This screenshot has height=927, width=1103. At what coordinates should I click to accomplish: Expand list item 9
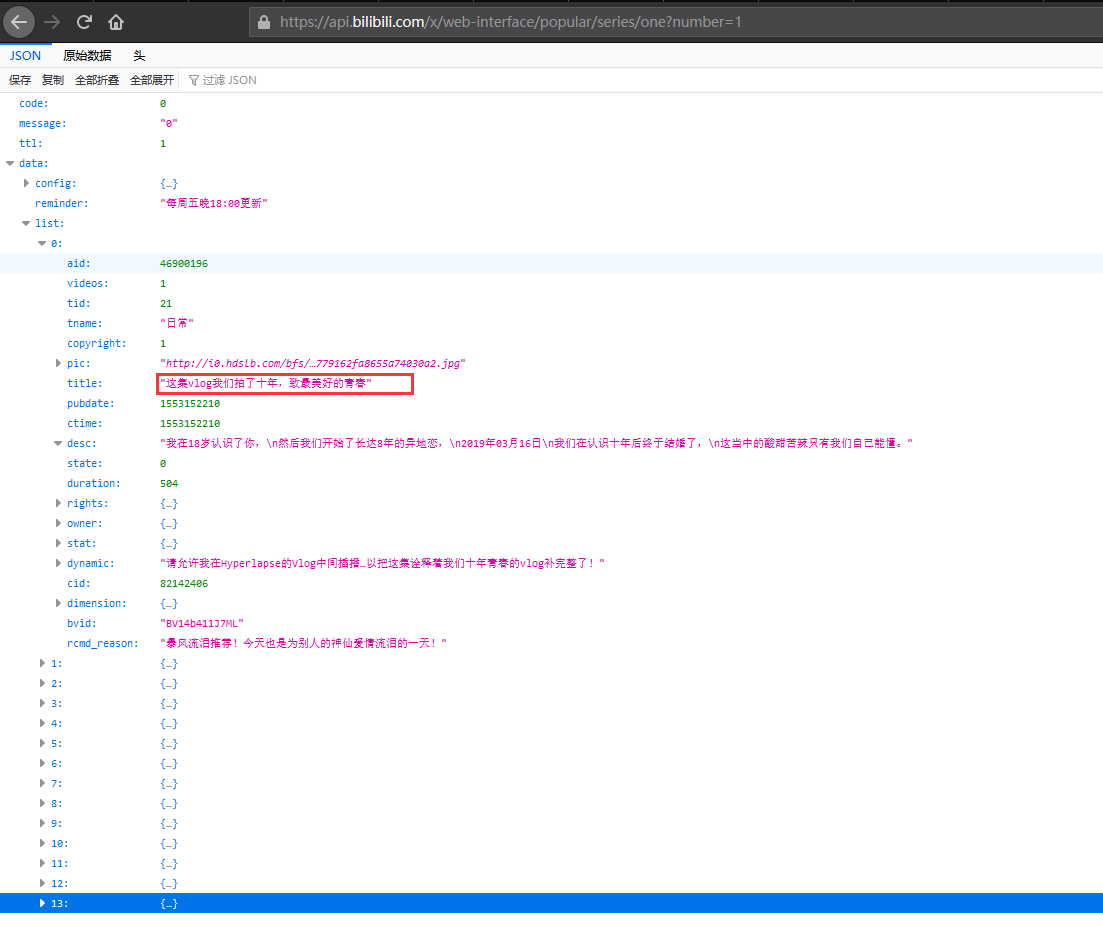[x=42, y=823]
